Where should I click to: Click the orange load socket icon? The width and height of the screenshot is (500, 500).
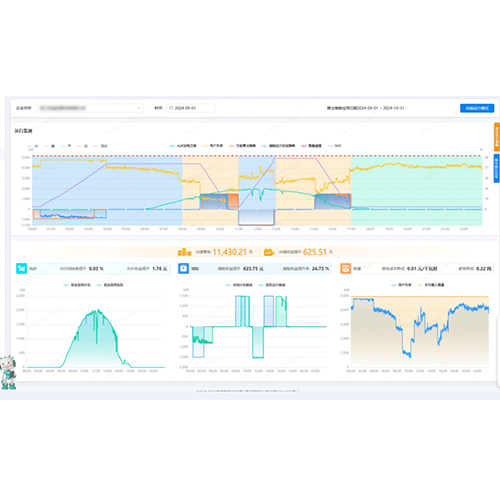(346, 268)
